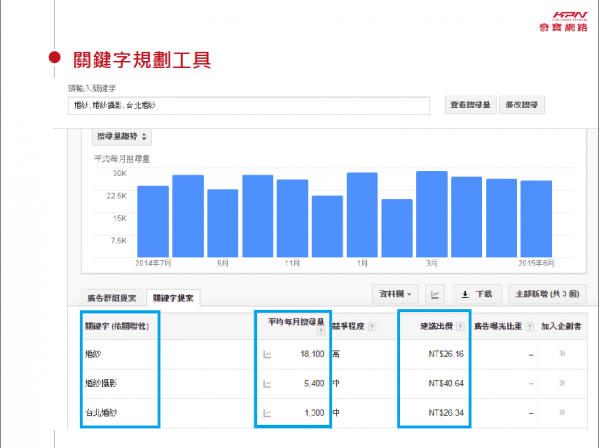Click the 5,400 search volume value
The width and height of the screenshot is (600, 448).
tap(314, 383)
